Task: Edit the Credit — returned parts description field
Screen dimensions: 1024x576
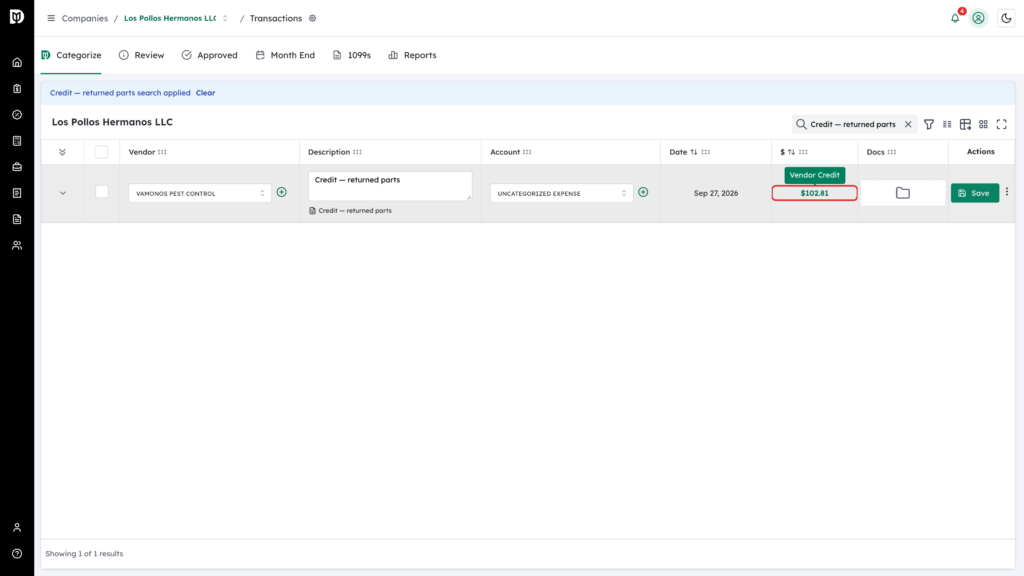Action: (x=390, y=185)
